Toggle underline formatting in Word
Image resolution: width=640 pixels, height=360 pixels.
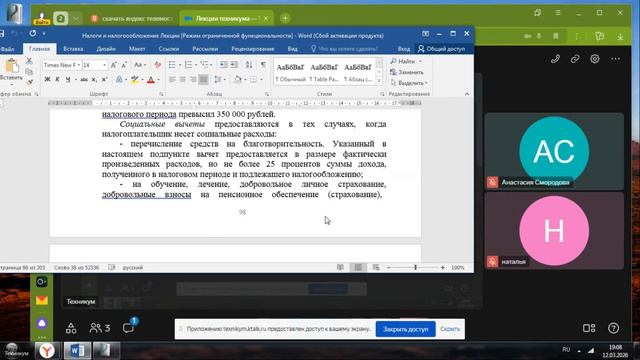[68, 80]
